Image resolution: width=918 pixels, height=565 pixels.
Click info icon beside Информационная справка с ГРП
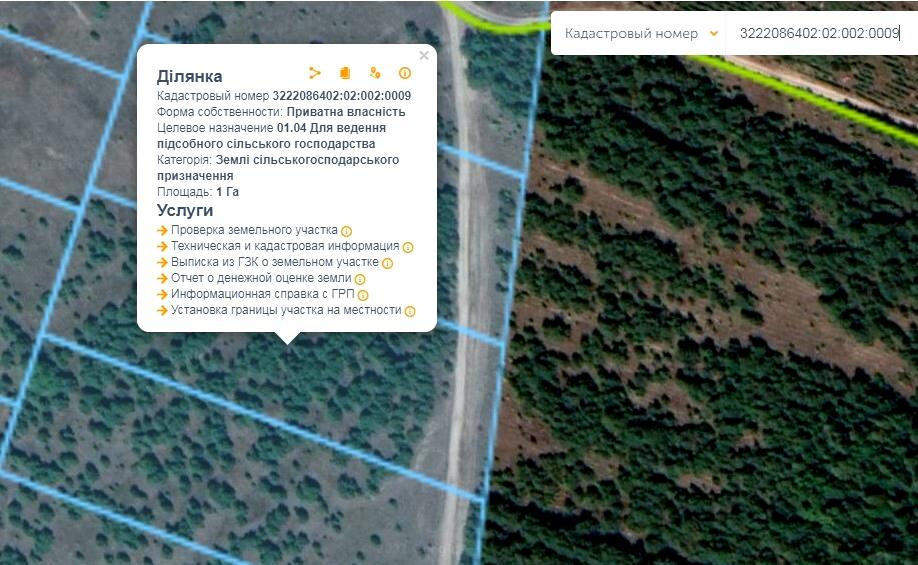tap(363, 295)
